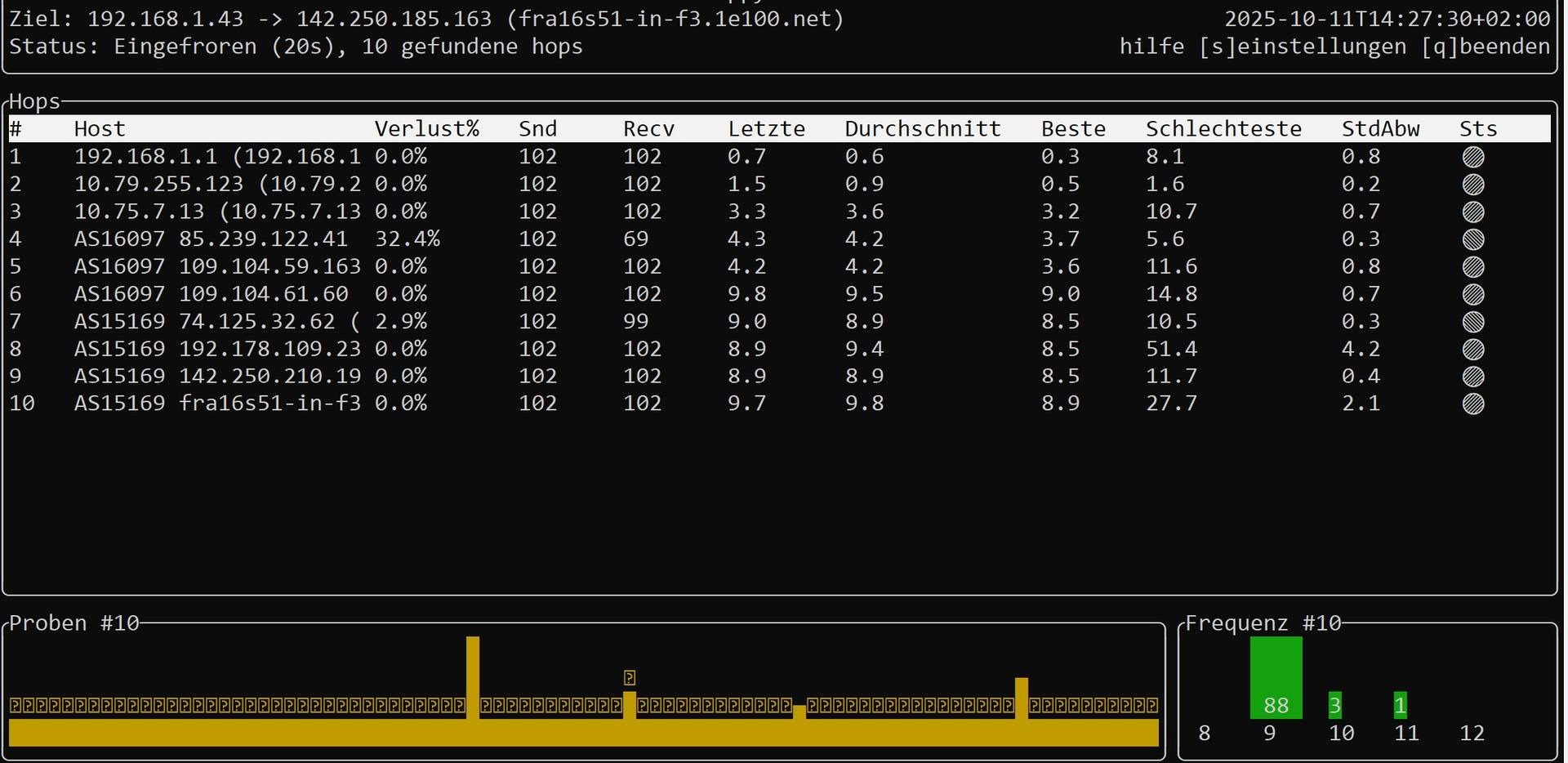Click the 2.9% loss value of hop 7
This screenshot has width=1568, height=763.
[x=401, y=322]
